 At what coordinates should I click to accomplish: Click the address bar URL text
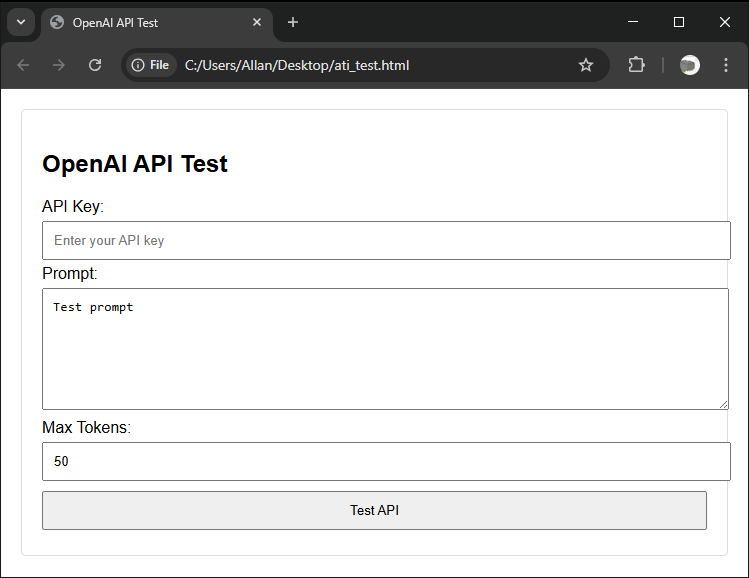[x=297, y=65]
